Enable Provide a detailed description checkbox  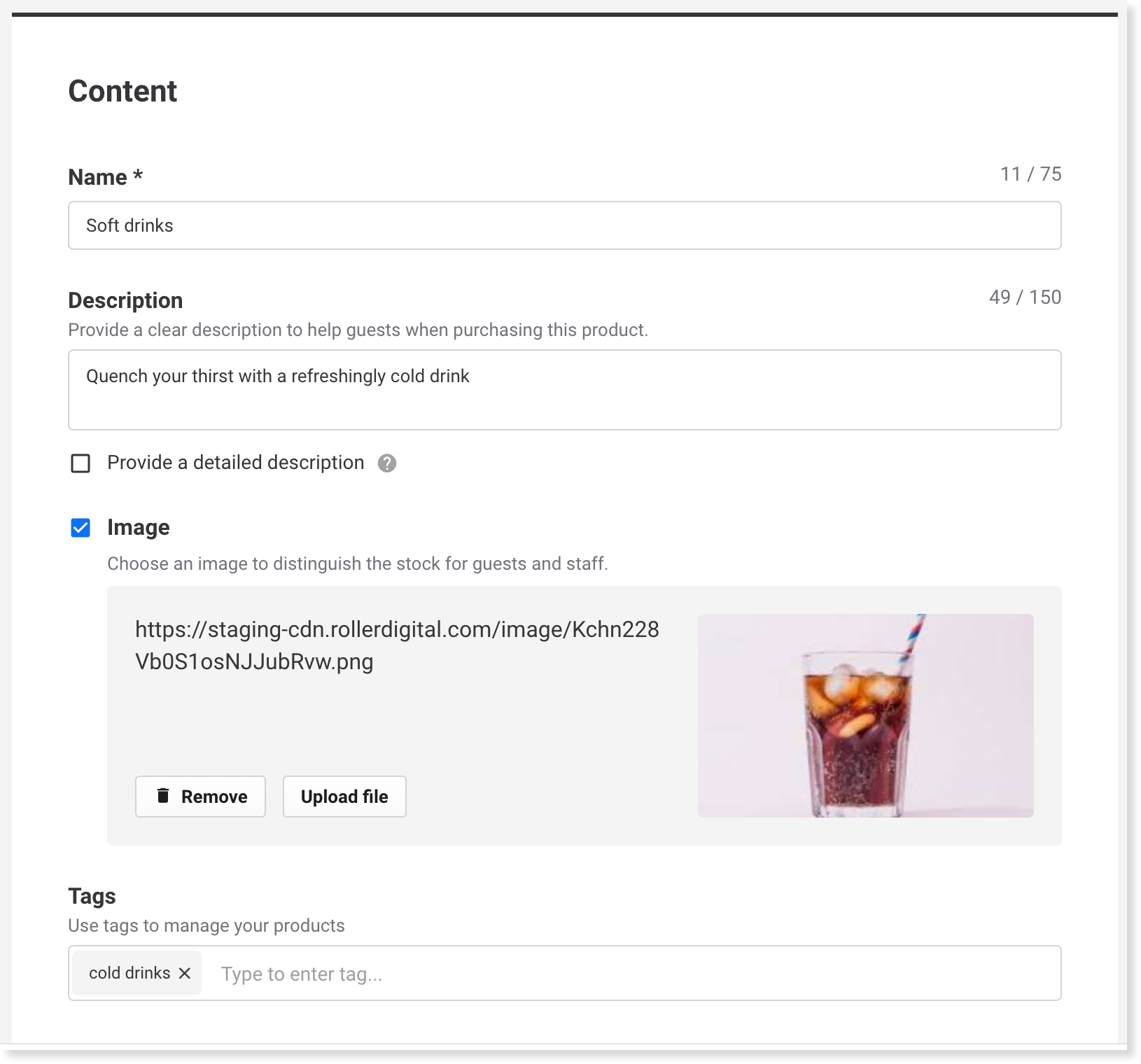(80, 463)
